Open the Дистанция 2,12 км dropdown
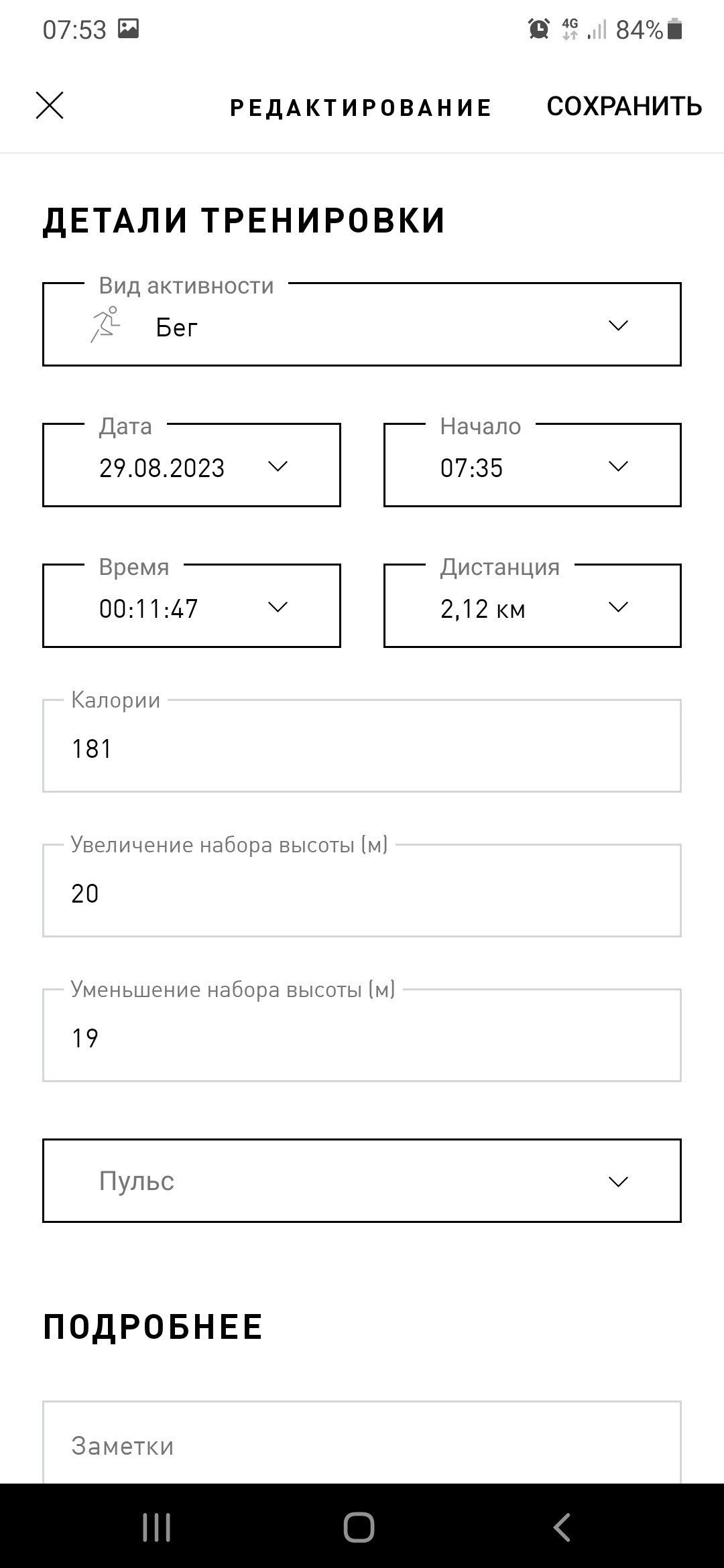 (532, 606)
